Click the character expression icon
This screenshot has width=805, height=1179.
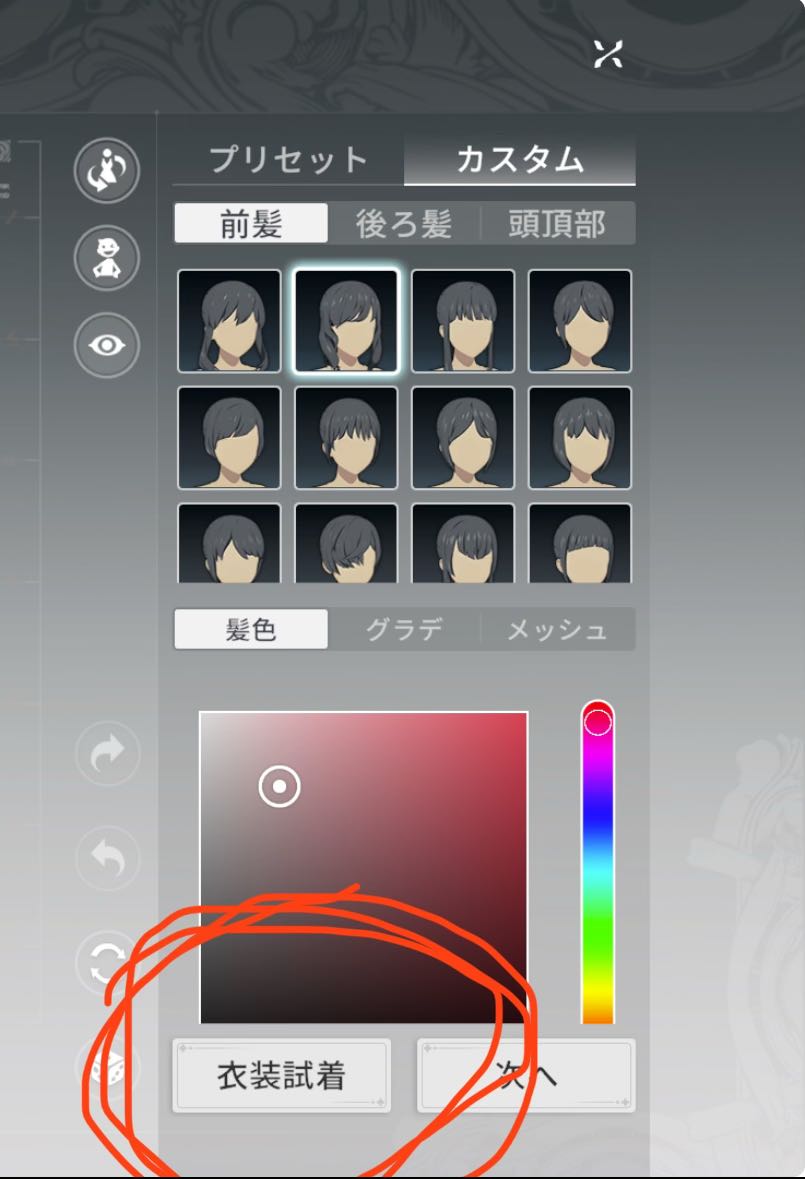107,258
